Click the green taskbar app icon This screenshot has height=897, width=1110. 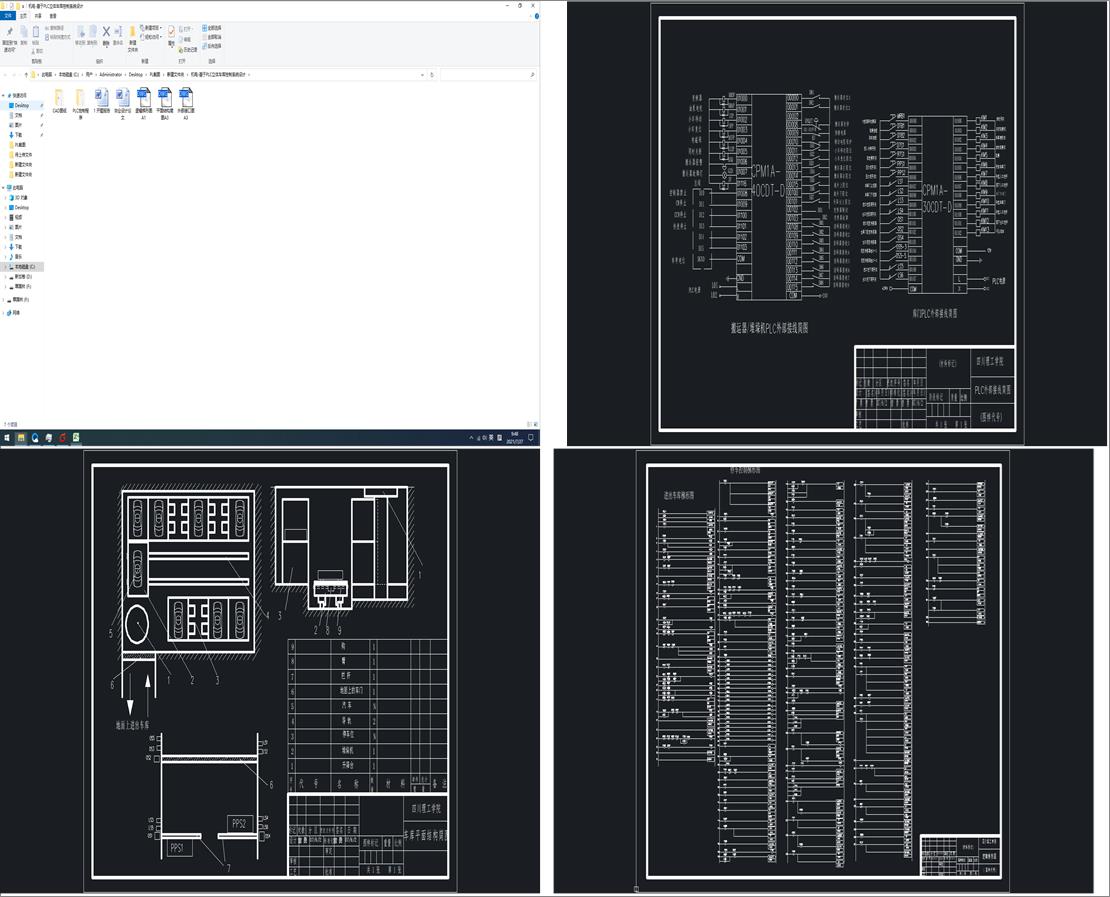[76, 438]
